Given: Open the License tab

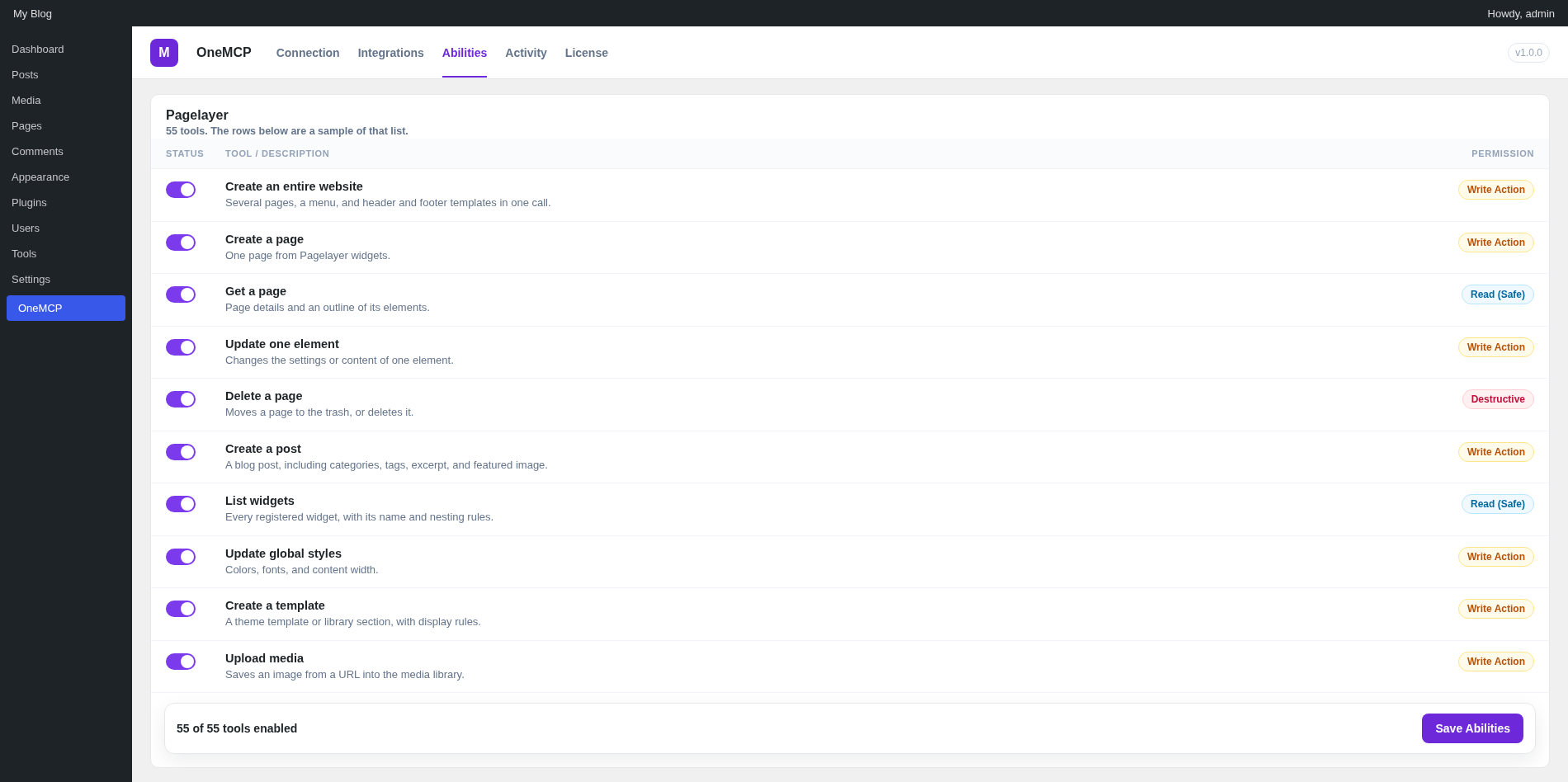Looking at the screenshot, I should pyautogui.click(x=587, y=53).
